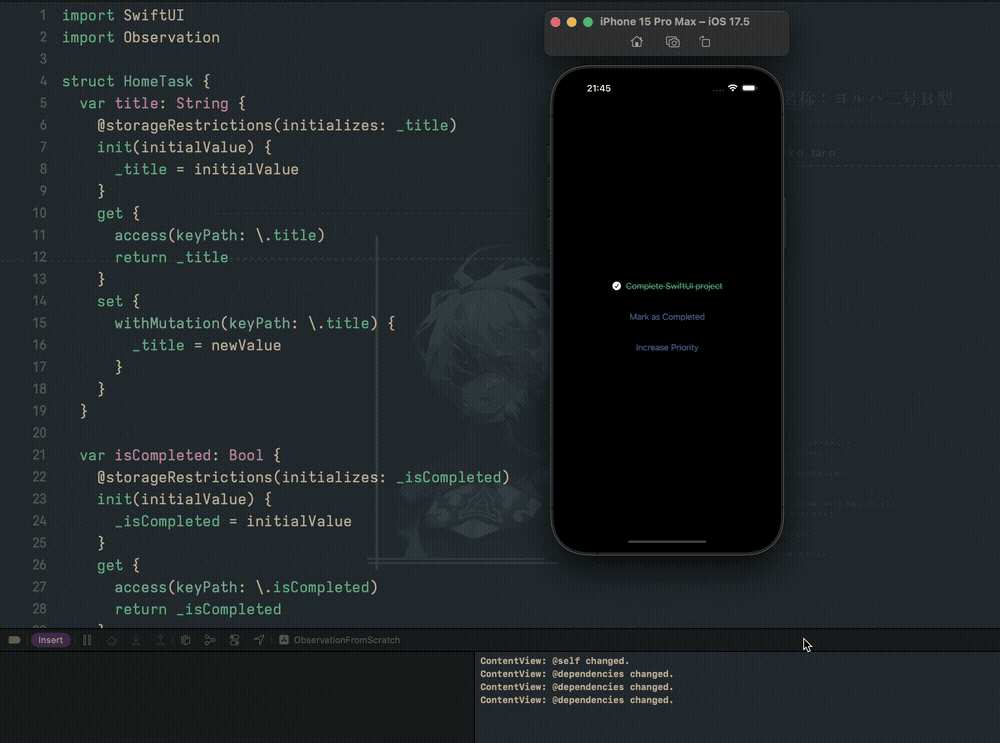Click var title: String declaration

click(162, 103)
